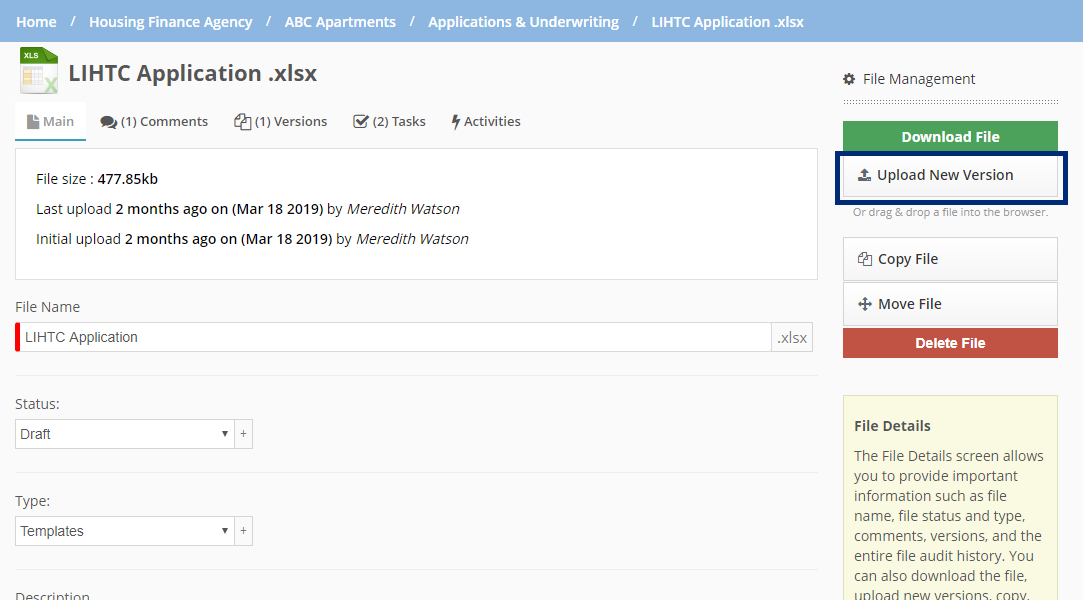
Task: Edit the File Name text field
Action: click(x=395, y=337)
